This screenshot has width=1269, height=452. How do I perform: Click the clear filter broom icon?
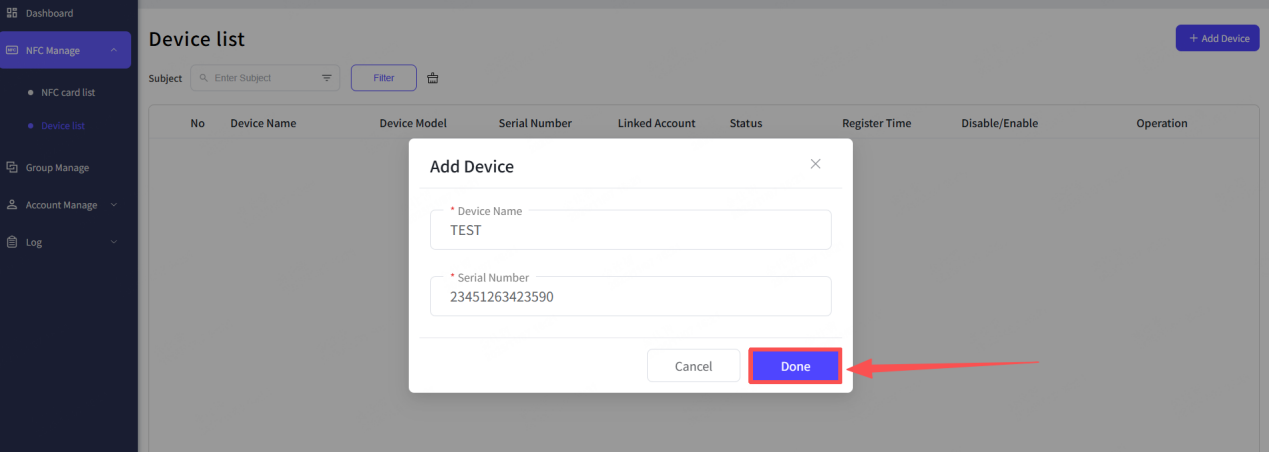(433, 78)
